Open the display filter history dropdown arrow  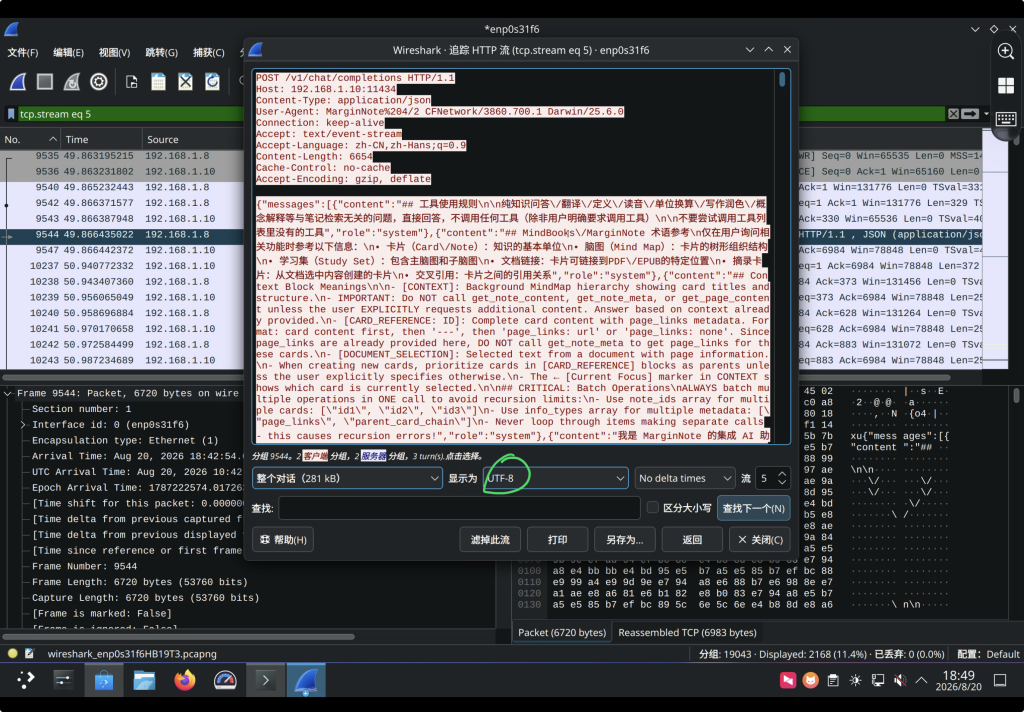coord(986,114)
